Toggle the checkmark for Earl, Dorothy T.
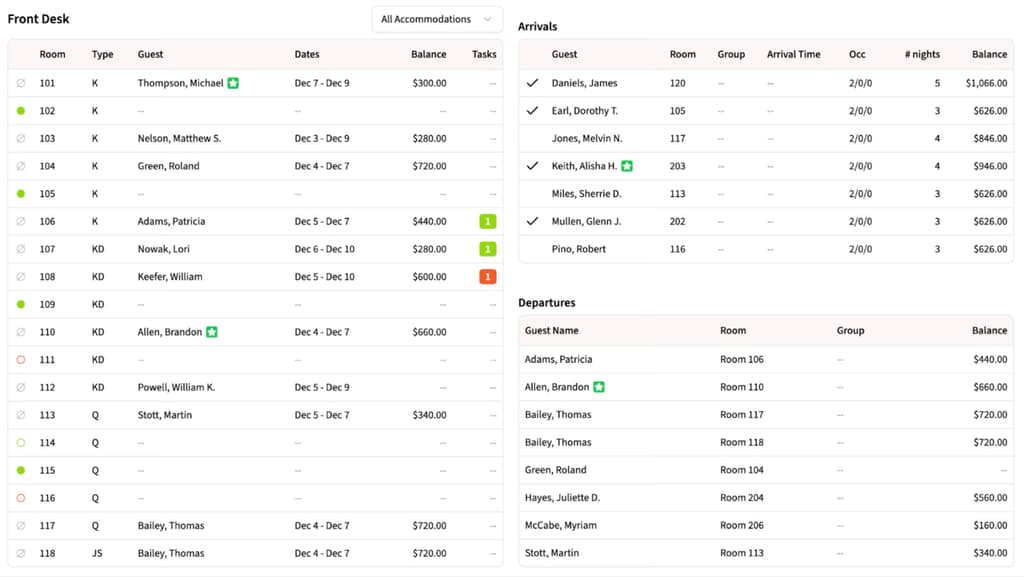The height and width of the screenshot is (577, 1024). pos(532,111)
